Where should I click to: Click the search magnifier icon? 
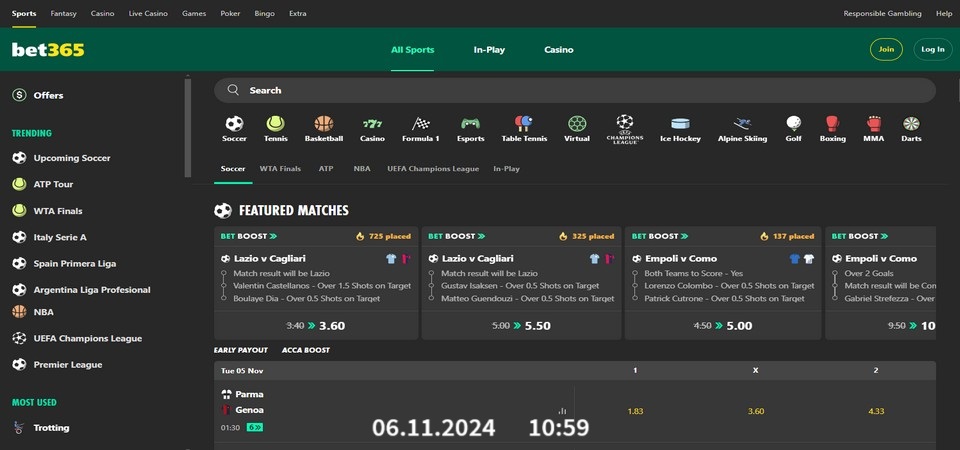pos(233,90)
